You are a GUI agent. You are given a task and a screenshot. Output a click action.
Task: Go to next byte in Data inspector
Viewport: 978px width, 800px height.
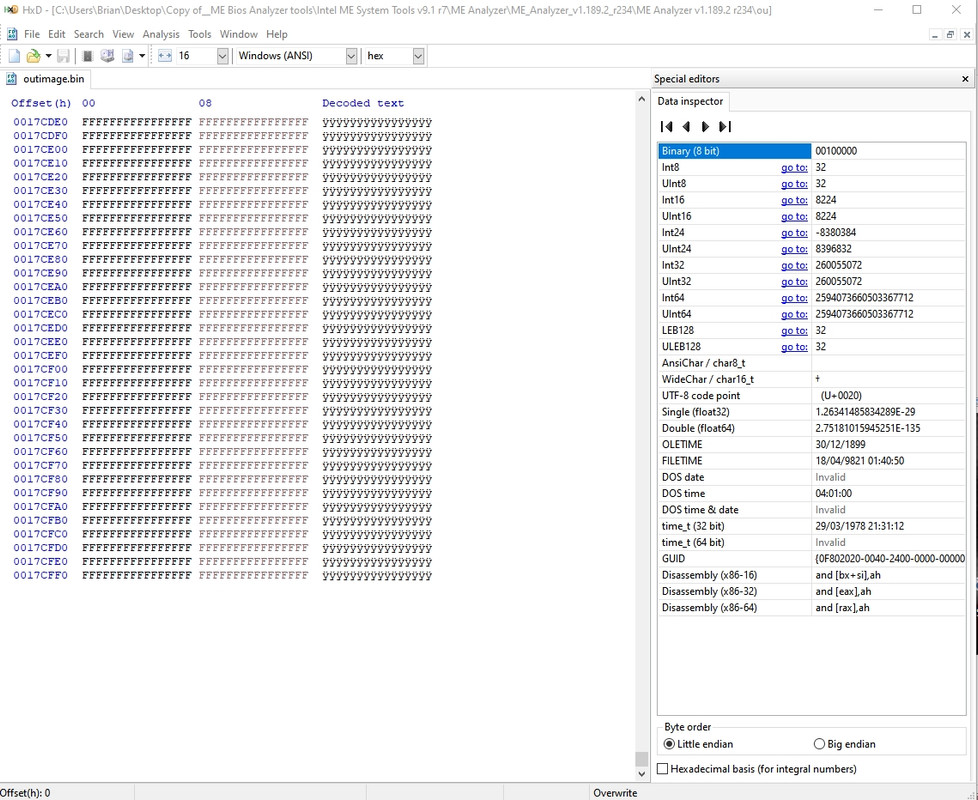tap(705, 127)
